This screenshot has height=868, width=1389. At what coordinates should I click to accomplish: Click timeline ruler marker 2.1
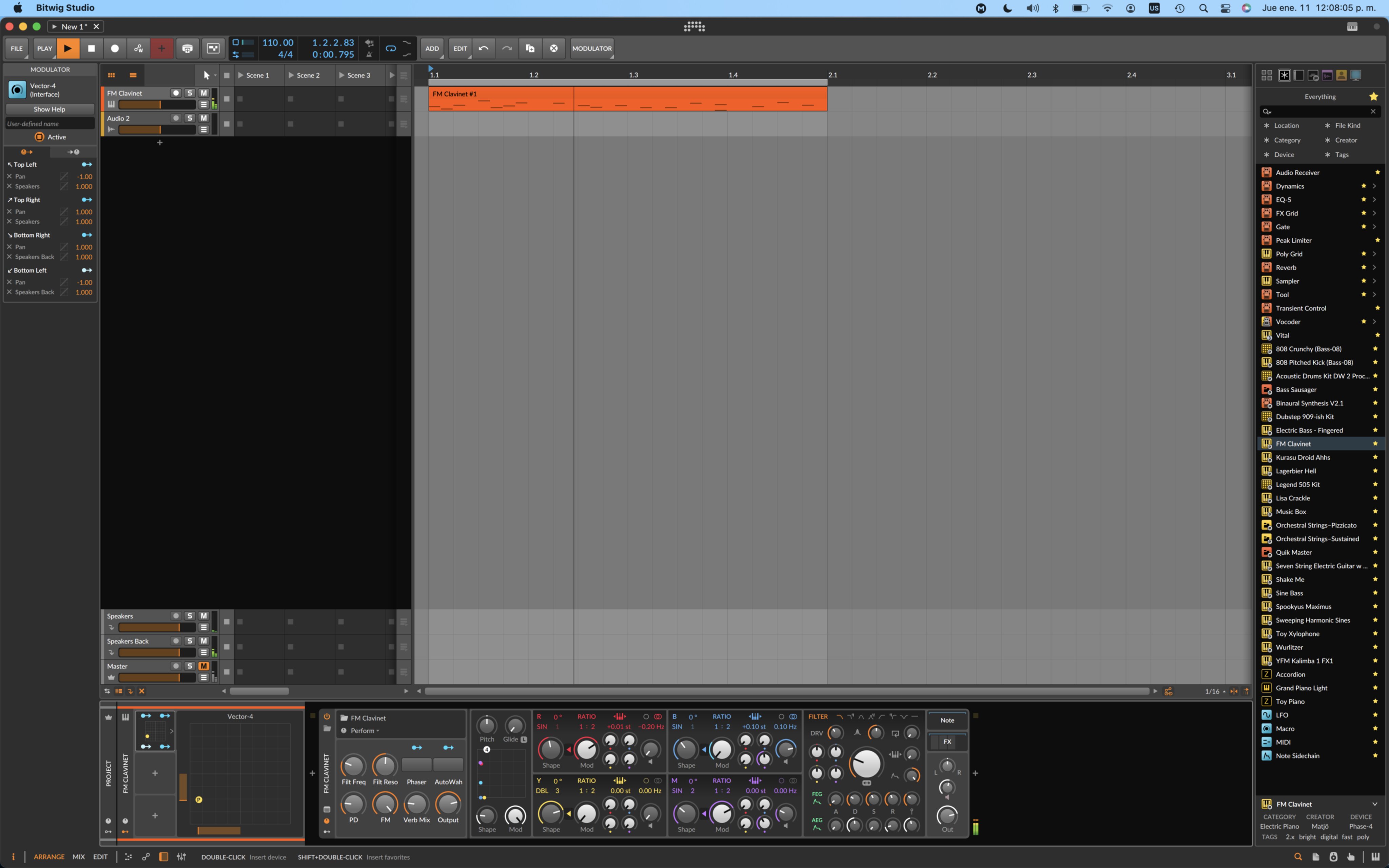pos(832,75)
